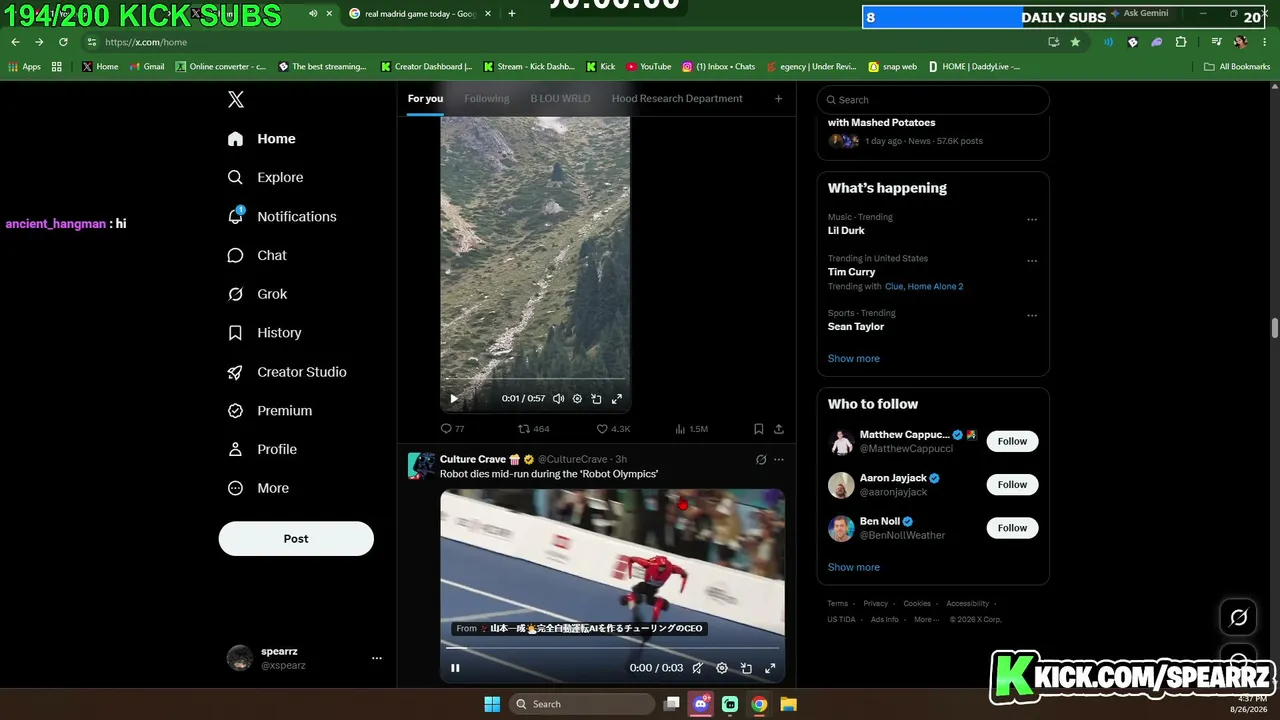Toggle sound on the robot video

[698, 668]
